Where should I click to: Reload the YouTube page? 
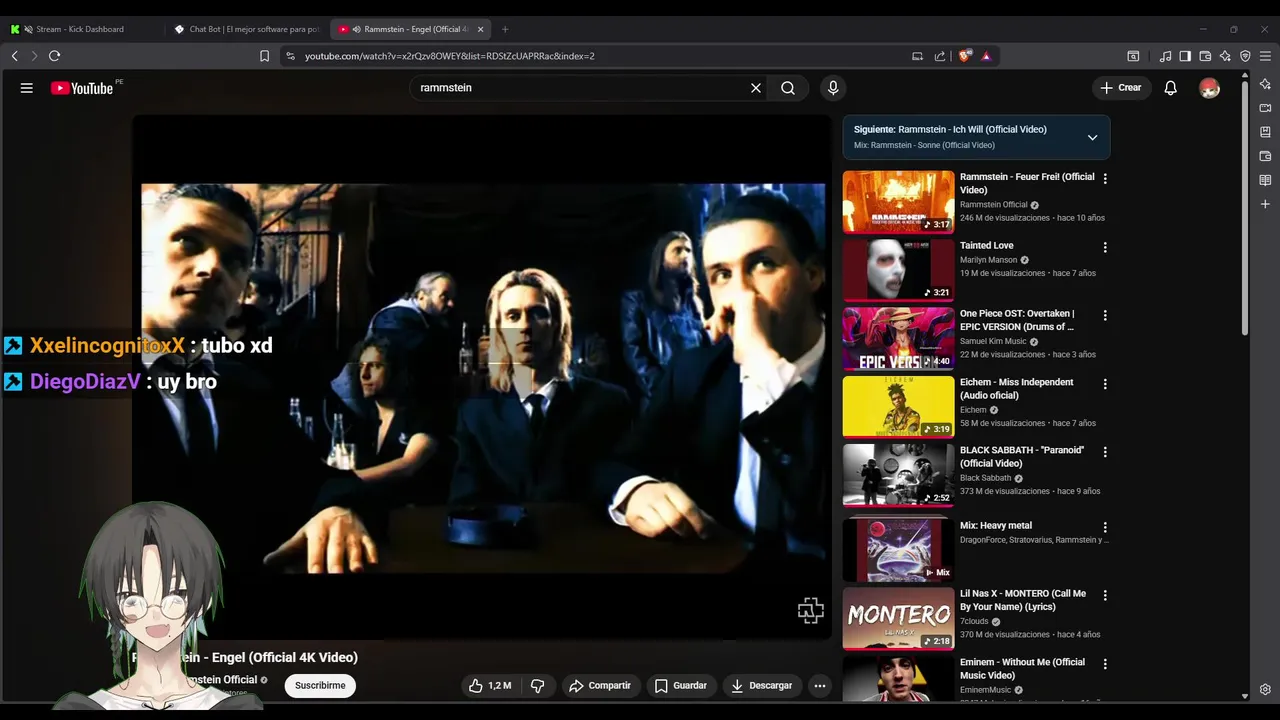click(55, 56)
